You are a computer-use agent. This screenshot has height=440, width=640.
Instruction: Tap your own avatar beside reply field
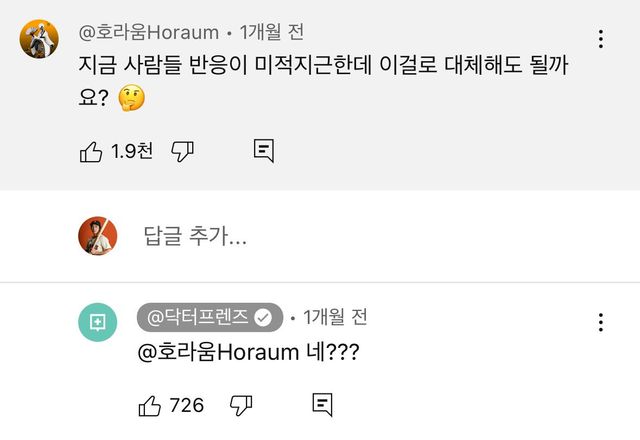coord(98,236)
